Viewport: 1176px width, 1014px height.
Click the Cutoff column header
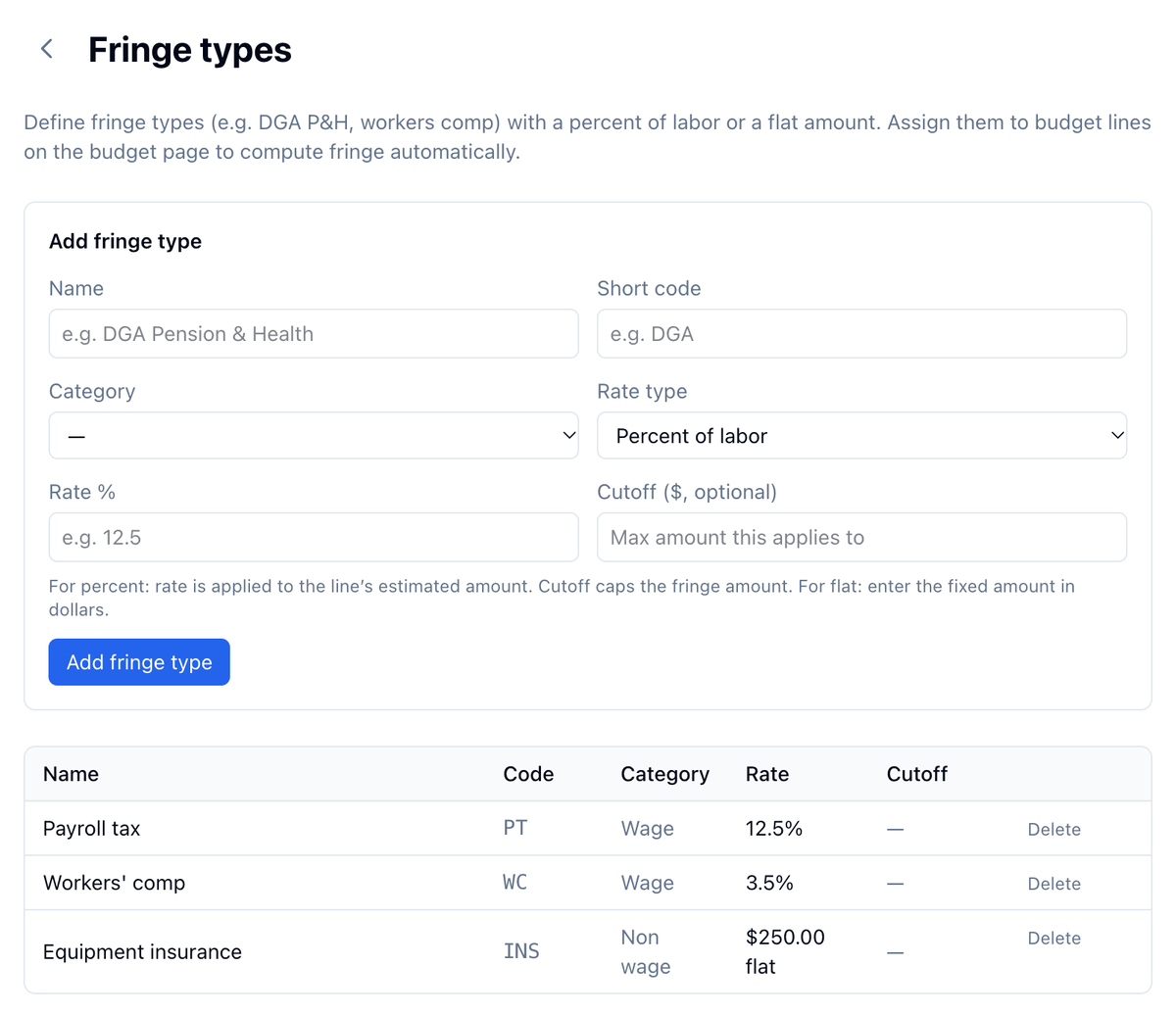tap(916, 774)
